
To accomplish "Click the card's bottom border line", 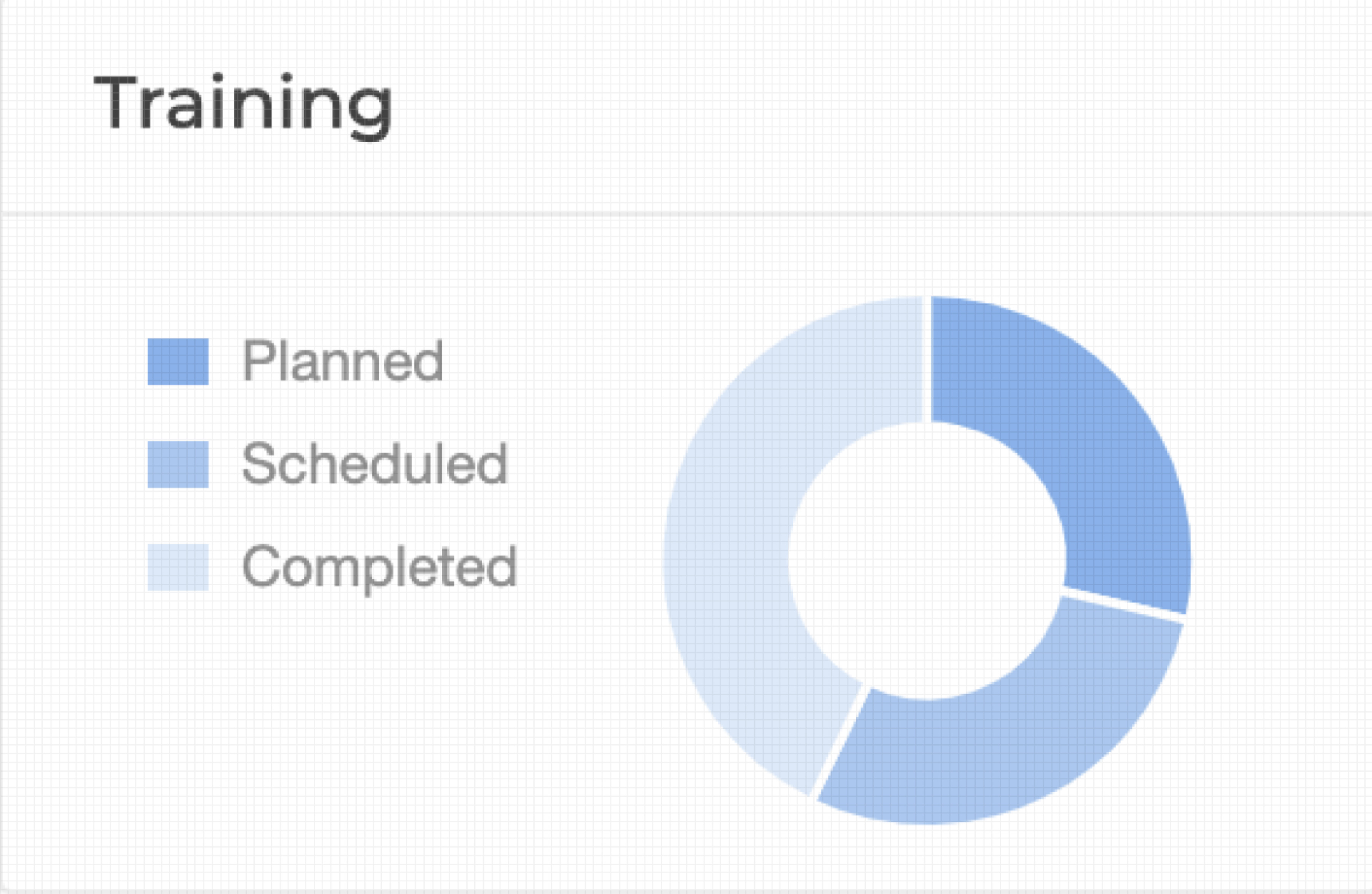I will [686, 891].
